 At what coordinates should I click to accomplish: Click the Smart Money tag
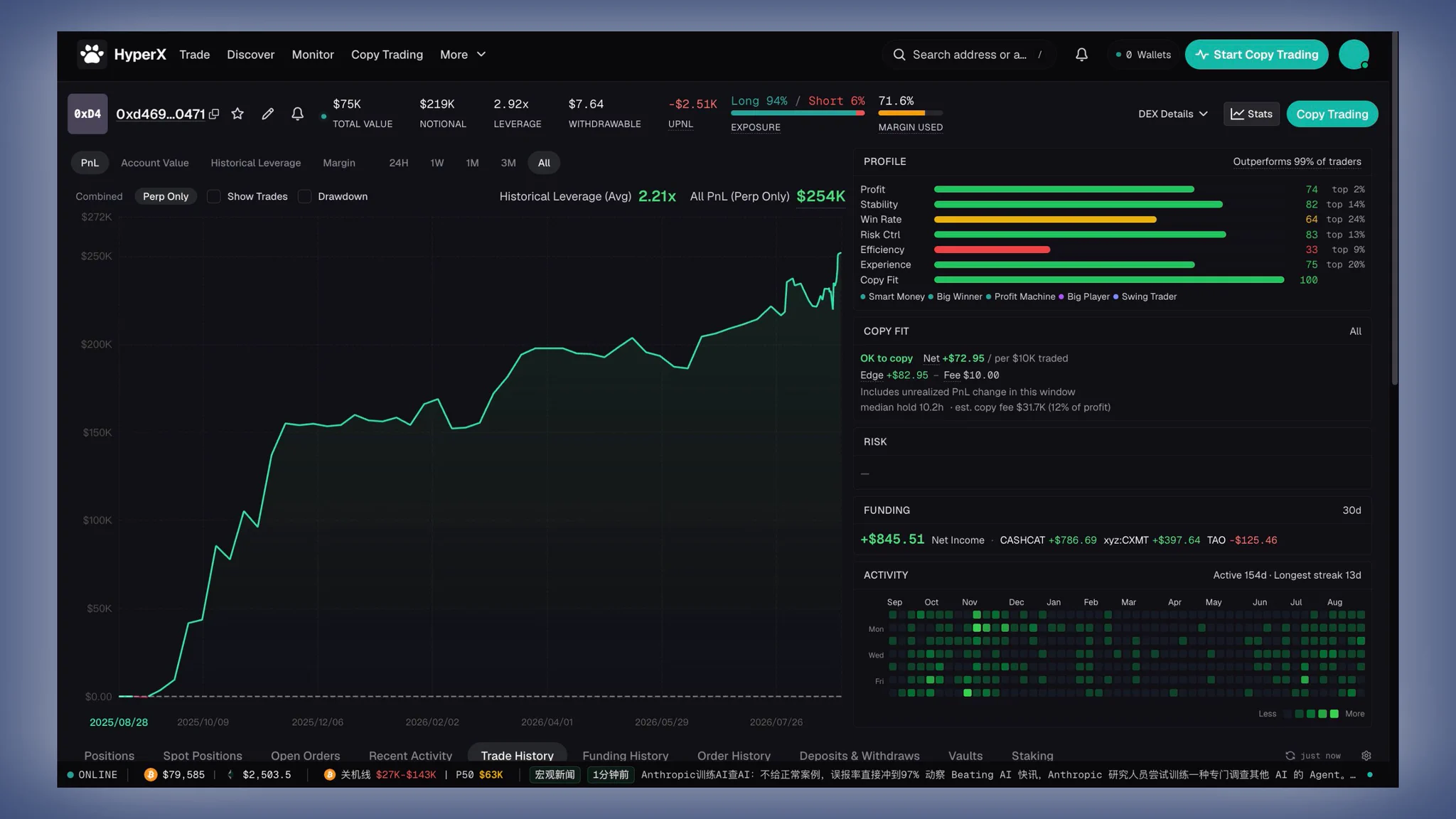(x=892, y=297)
